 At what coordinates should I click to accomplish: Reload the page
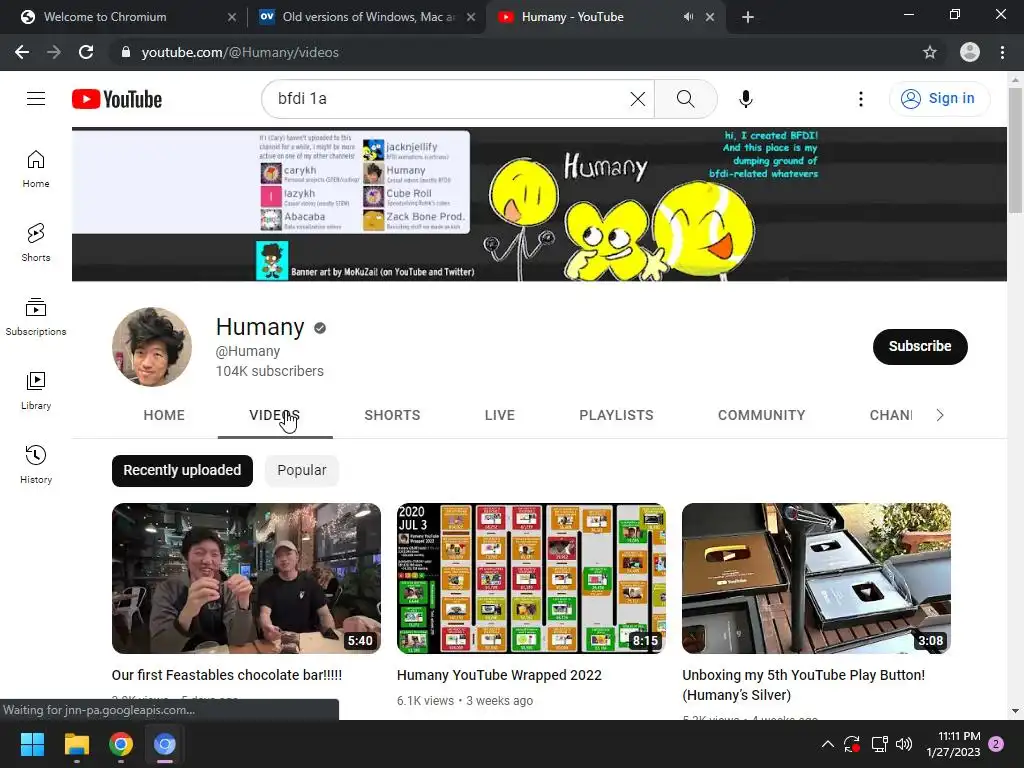pos(86,52)
